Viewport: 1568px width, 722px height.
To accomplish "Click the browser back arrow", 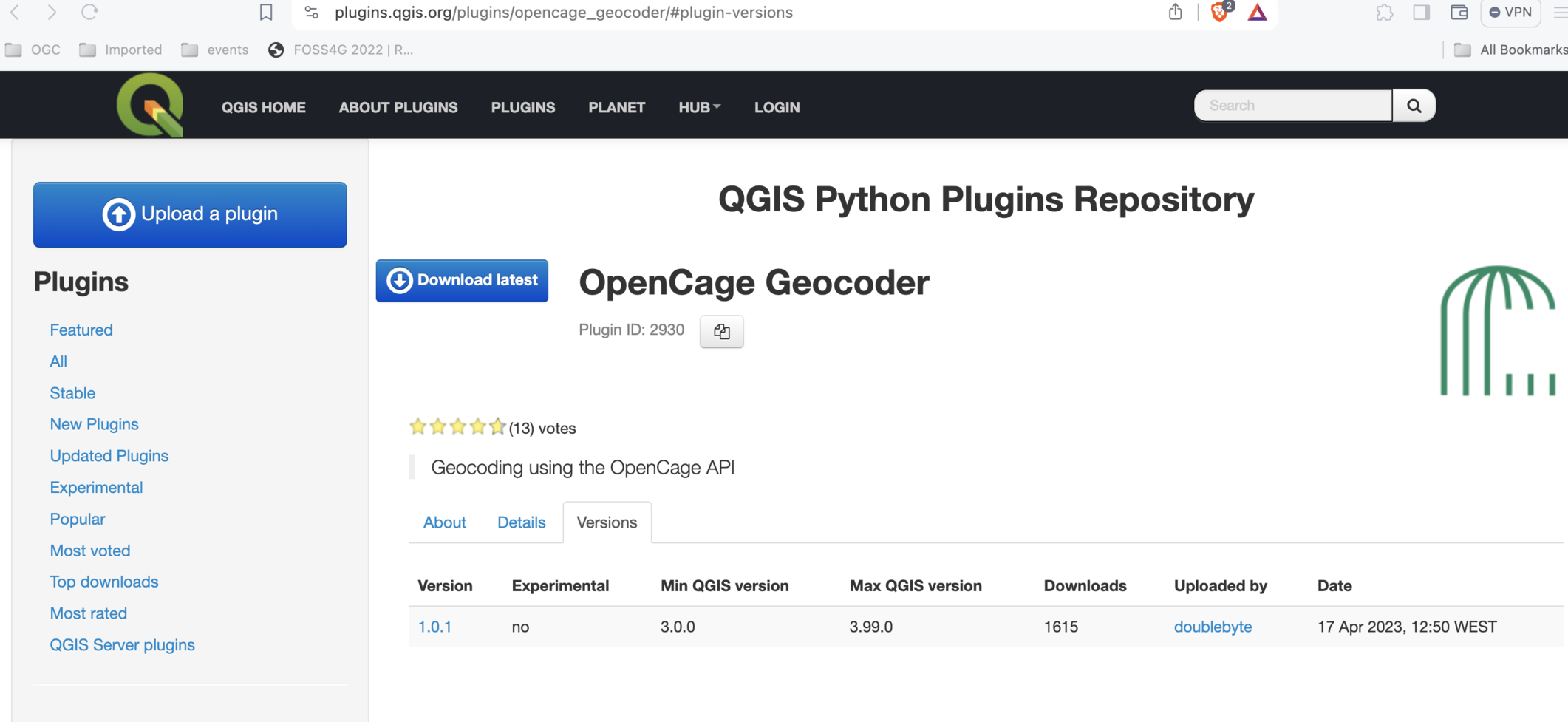I will [x=15, y=12].
